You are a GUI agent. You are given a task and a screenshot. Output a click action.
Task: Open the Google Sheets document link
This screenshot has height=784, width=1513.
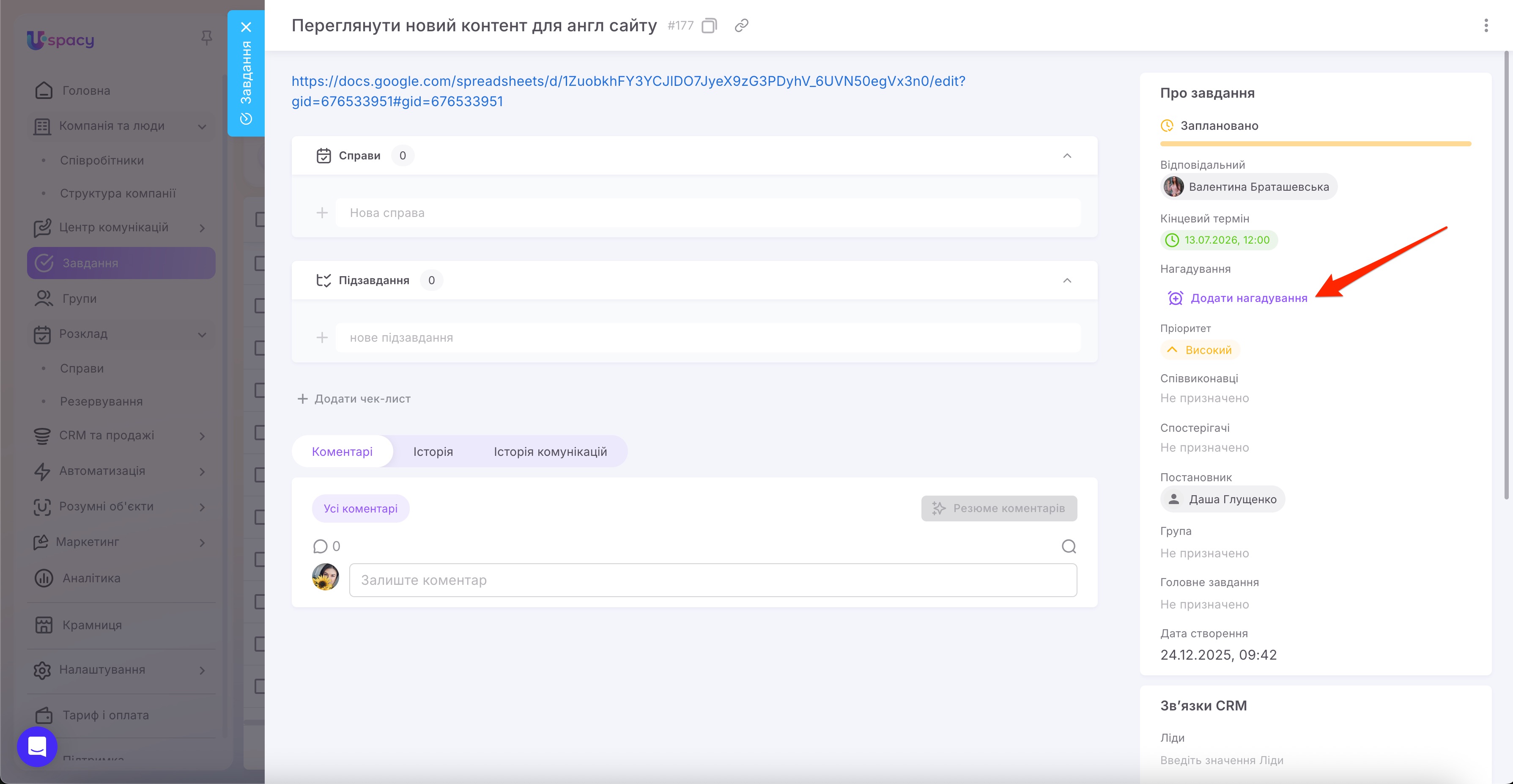[x=628, y=91]
